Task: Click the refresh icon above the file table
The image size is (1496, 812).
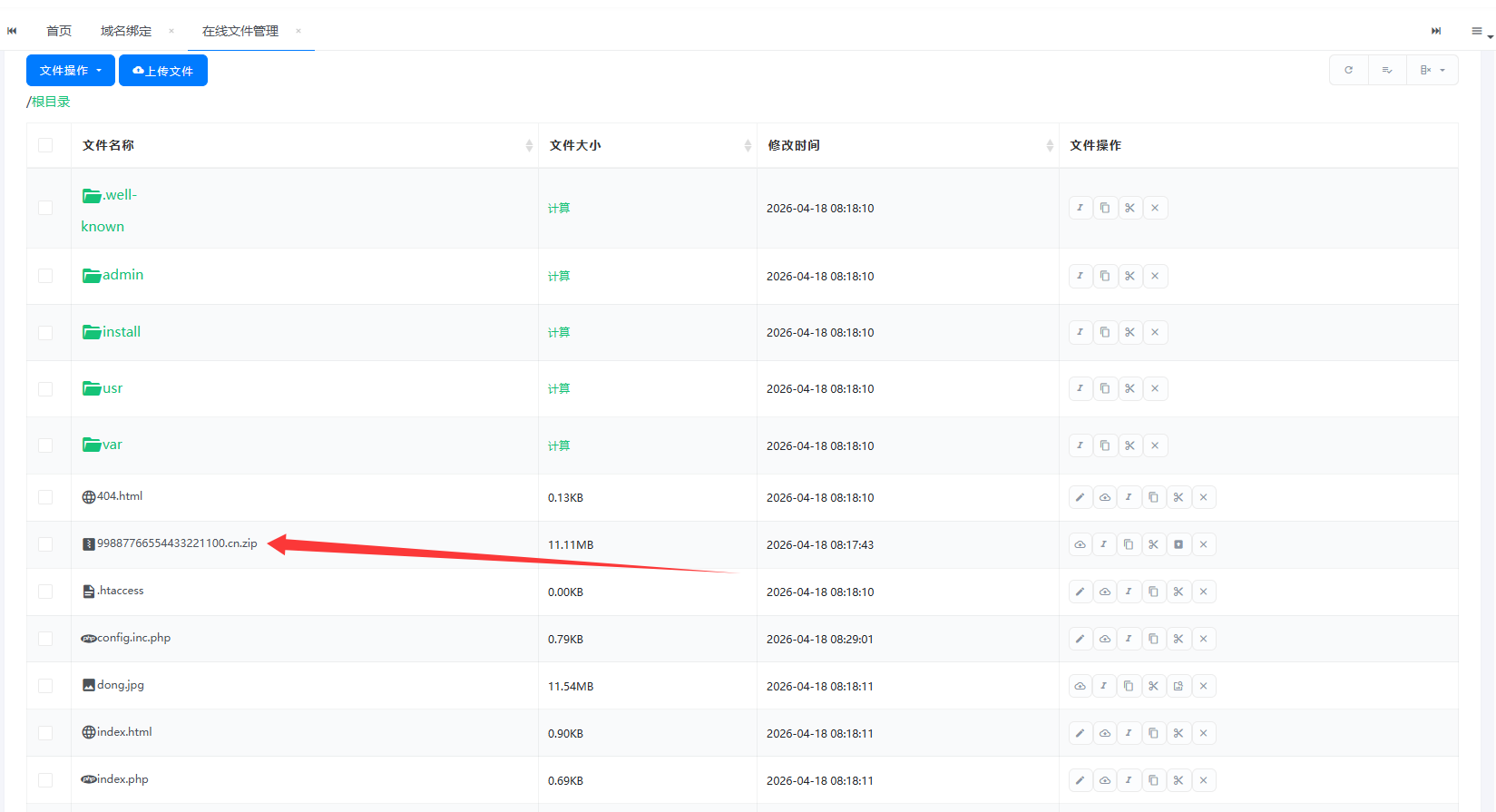Action: 1348,70
